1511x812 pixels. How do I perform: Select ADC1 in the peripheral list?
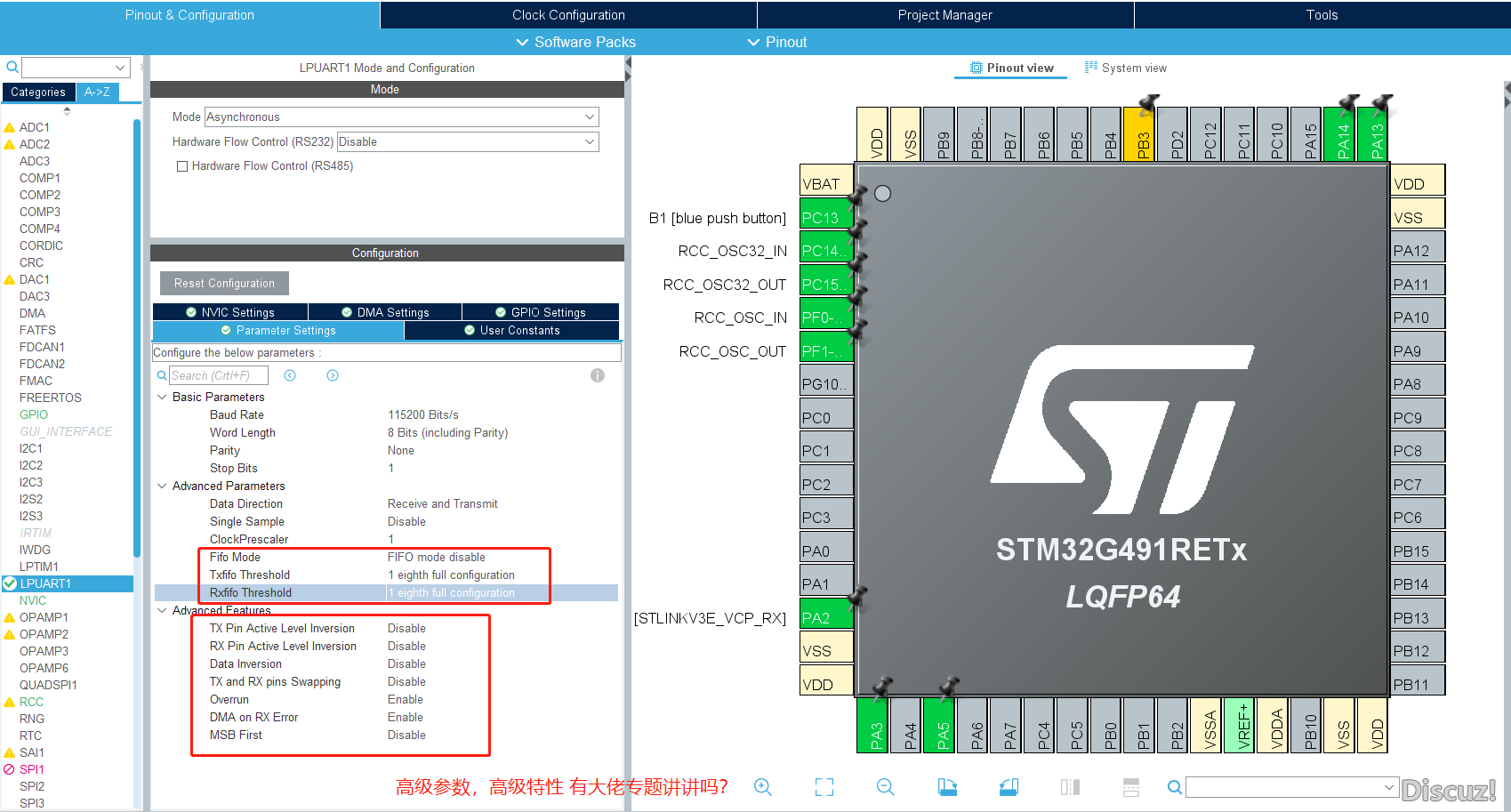click(35, 127)
